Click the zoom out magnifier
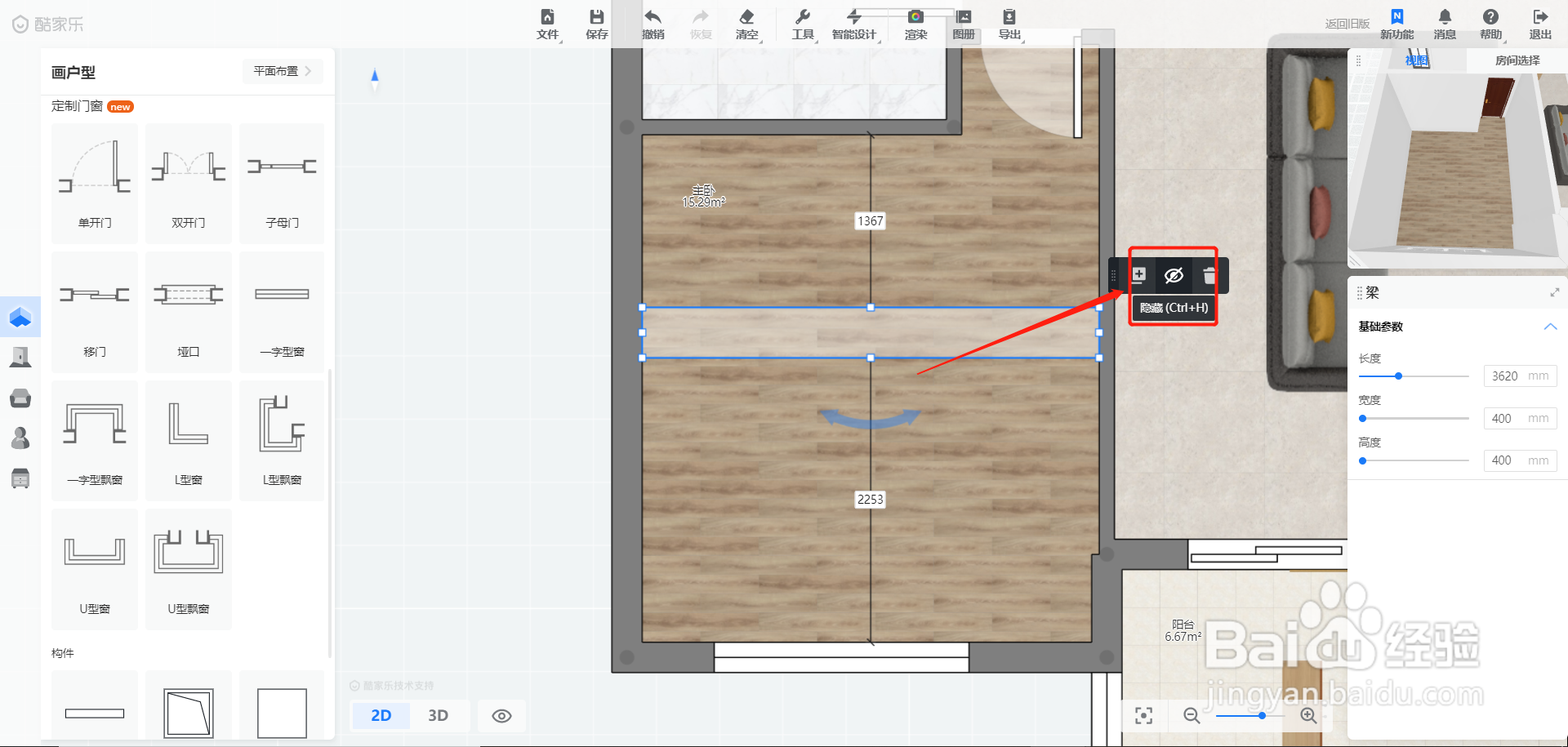Screen dimensions: 1568x747 (x=1192, y=716)
